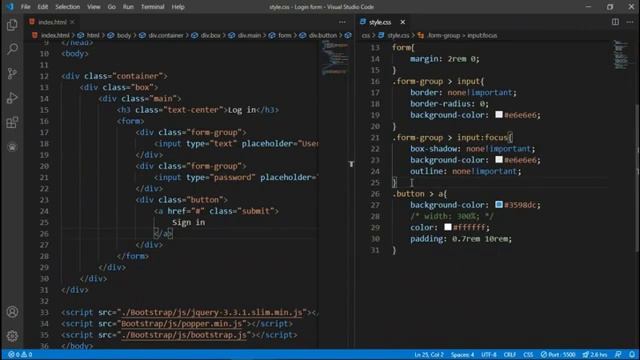Open the Edit menu

tap(42, 7)
